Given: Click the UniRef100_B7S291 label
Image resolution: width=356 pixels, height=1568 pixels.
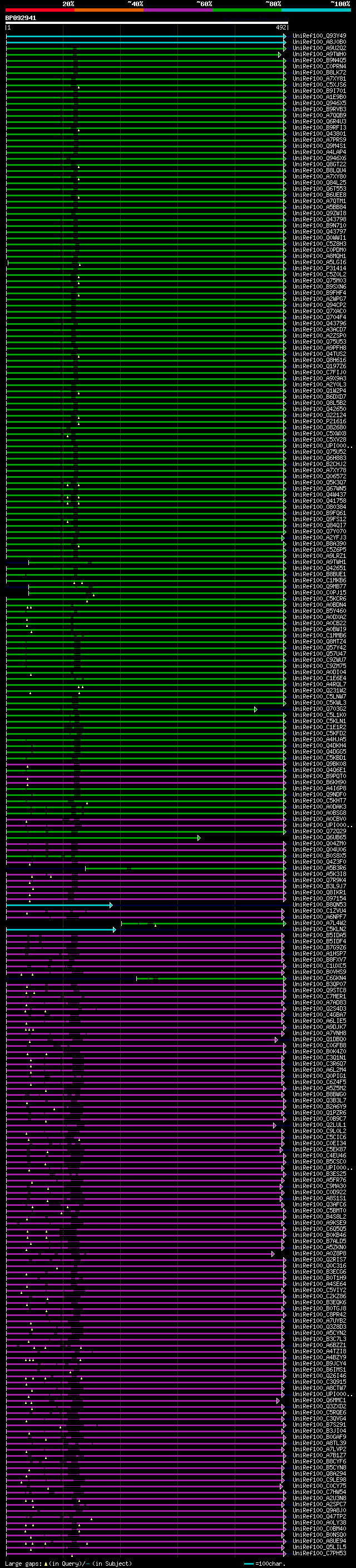Looking at the screenshot, I should tap(319, 1424).
